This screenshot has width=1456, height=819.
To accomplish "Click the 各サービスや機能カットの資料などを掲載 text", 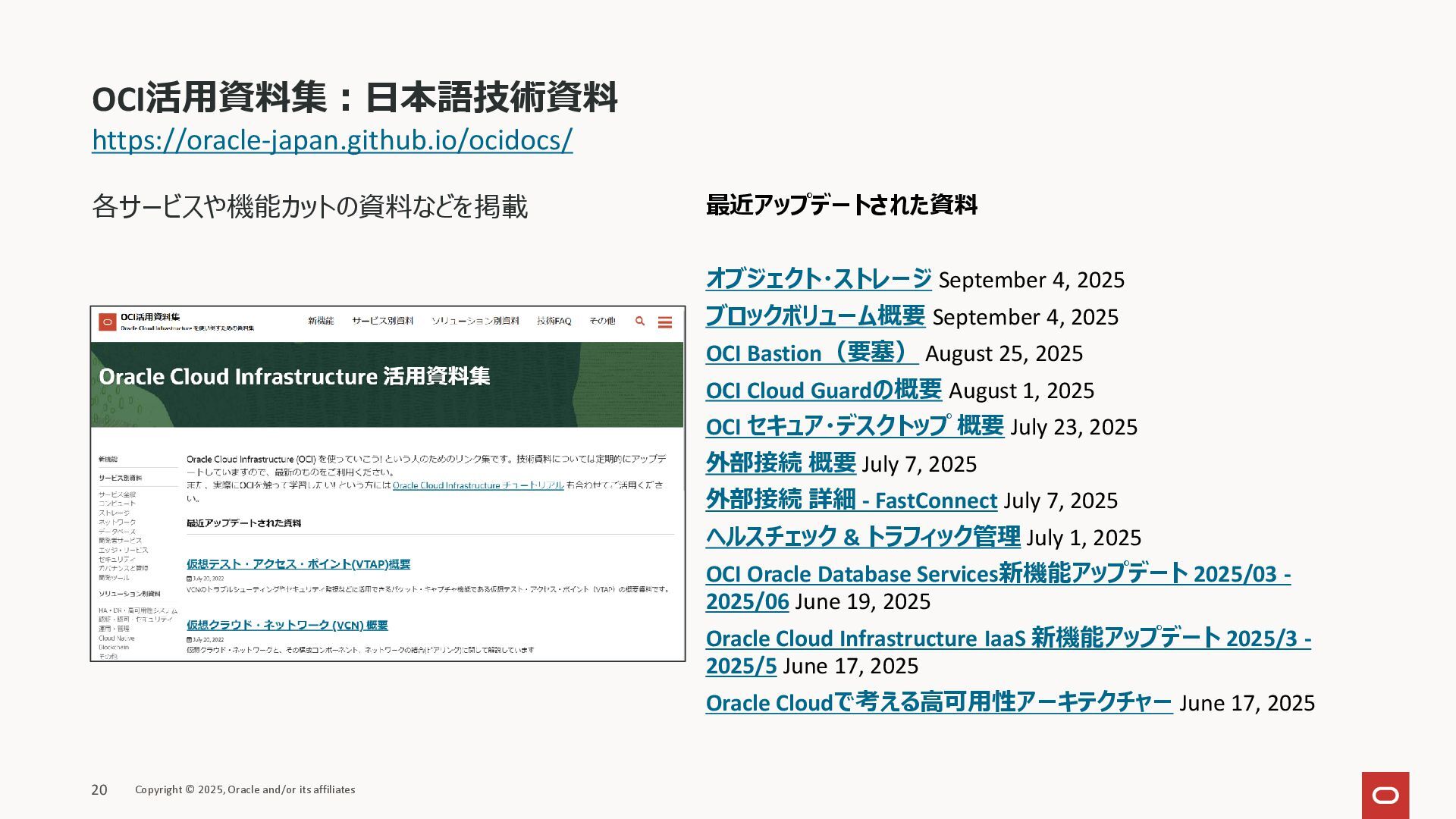I will pos(309,206).
